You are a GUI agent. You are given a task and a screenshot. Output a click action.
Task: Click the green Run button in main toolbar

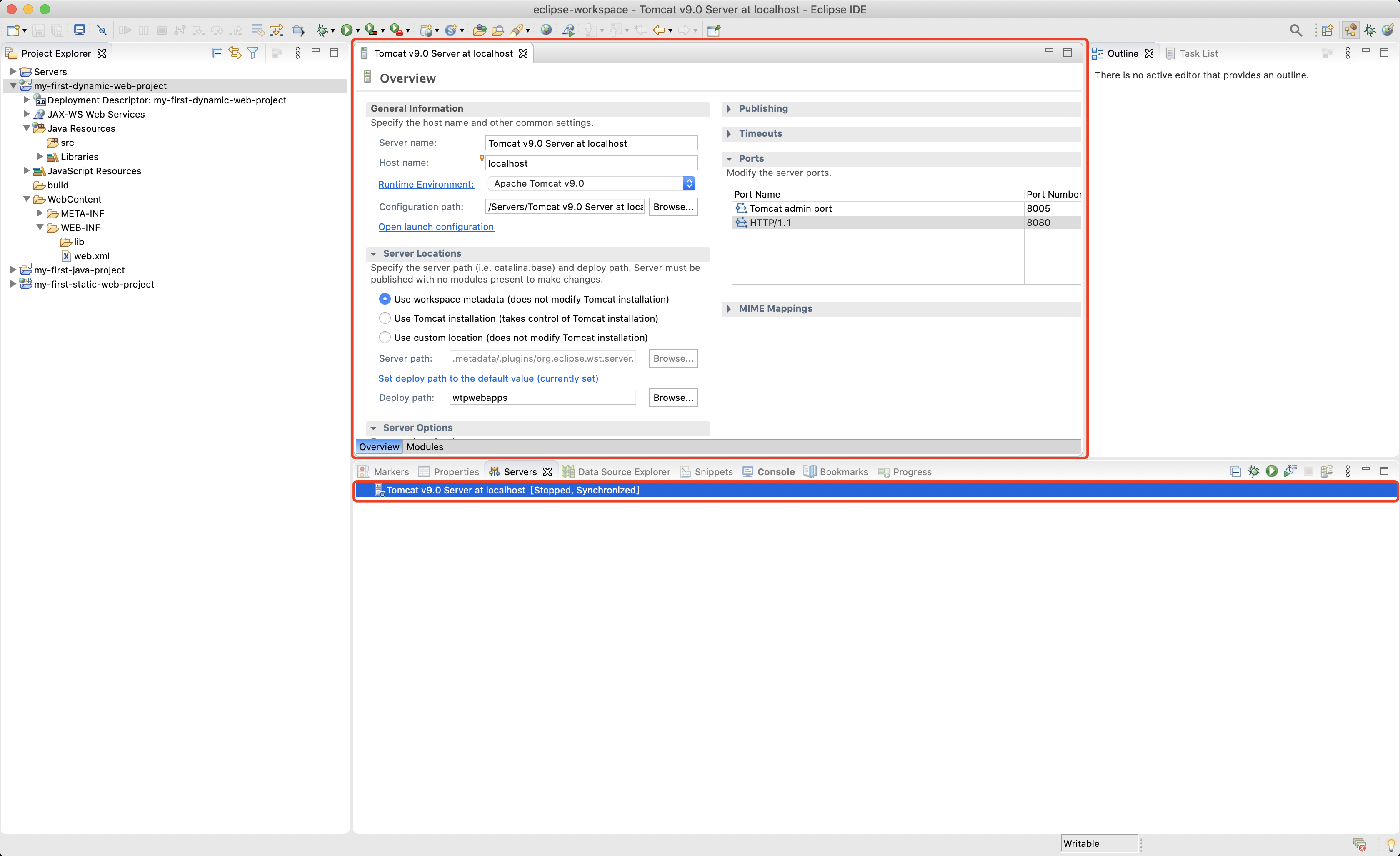click(346, 30)
